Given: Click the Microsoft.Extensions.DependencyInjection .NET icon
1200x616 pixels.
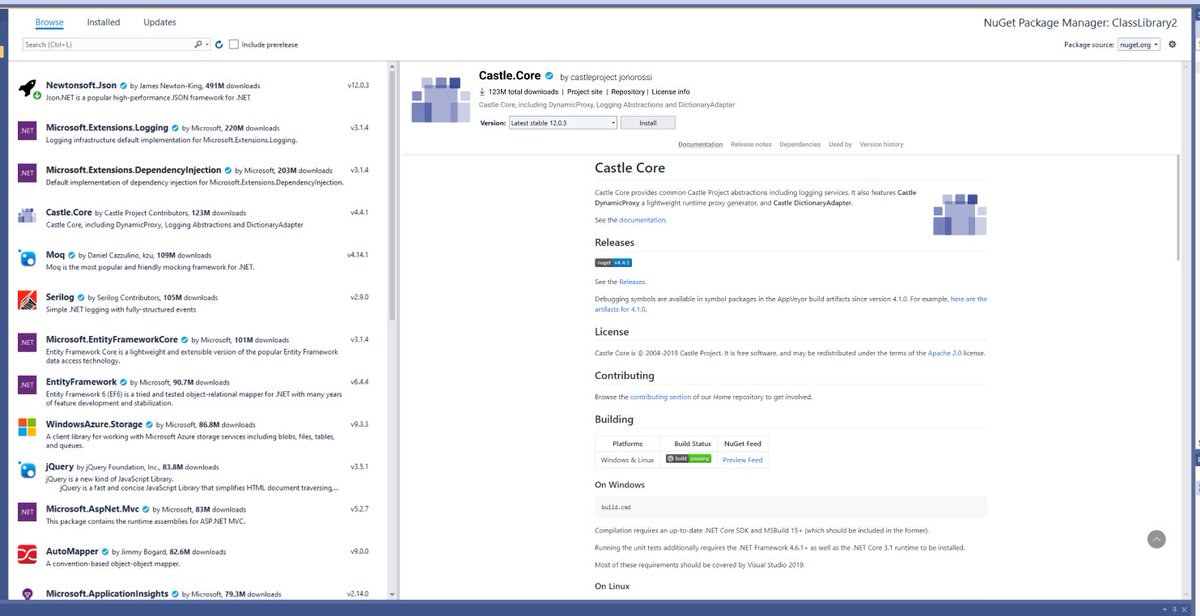Looking at the screenshot, I should (x=28, y=175).
